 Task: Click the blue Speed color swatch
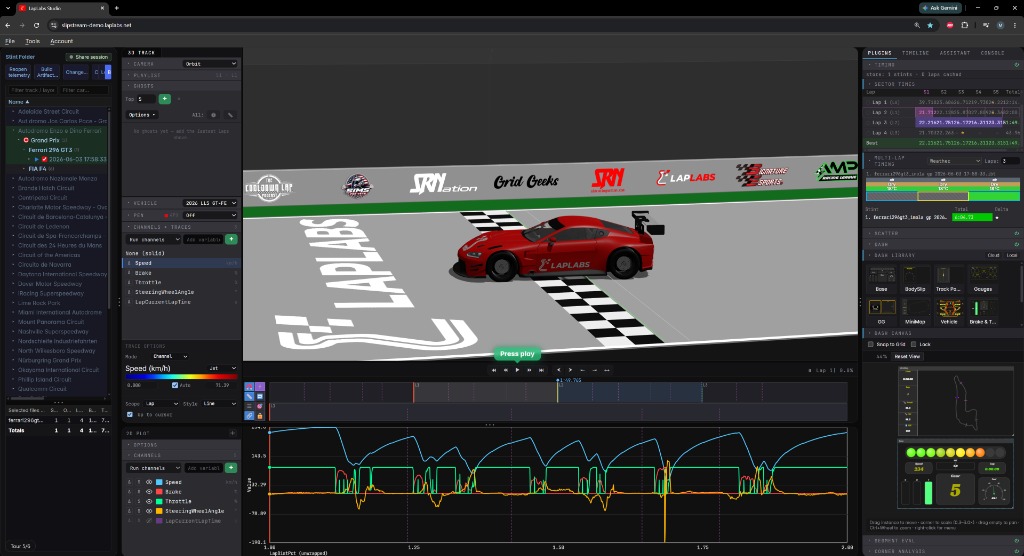point(159,482)
